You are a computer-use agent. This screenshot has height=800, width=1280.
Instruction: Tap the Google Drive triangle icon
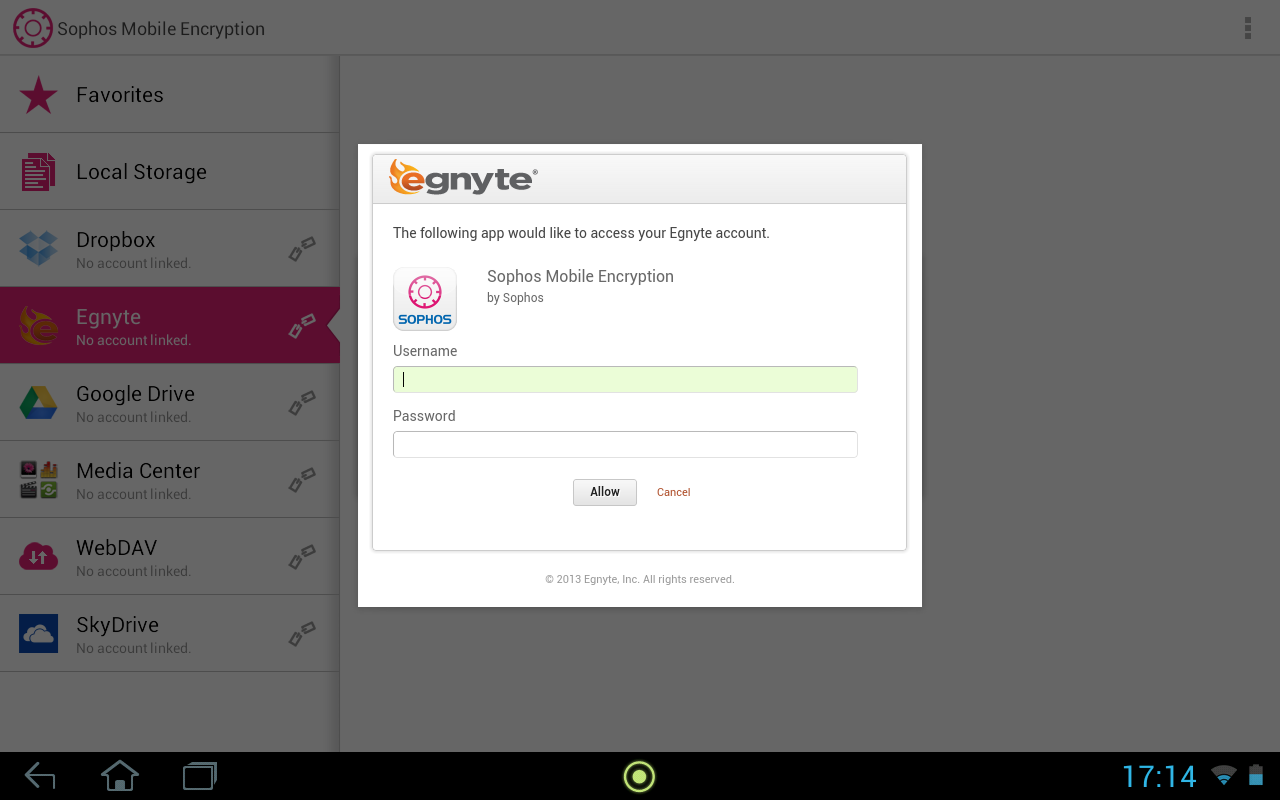pos(38,403)
